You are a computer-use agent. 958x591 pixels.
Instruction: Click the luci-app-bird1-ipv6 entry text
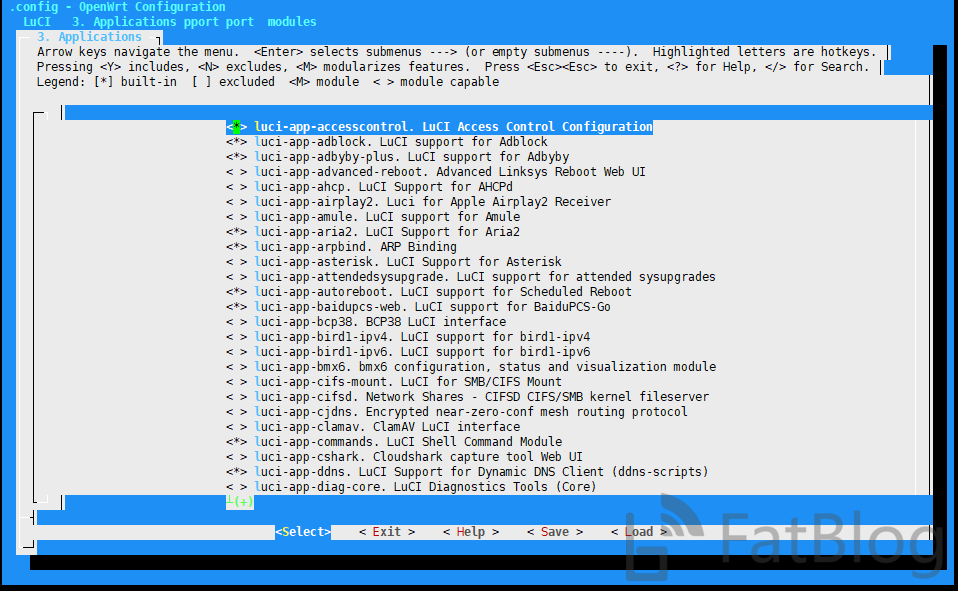tap(422, 351)
